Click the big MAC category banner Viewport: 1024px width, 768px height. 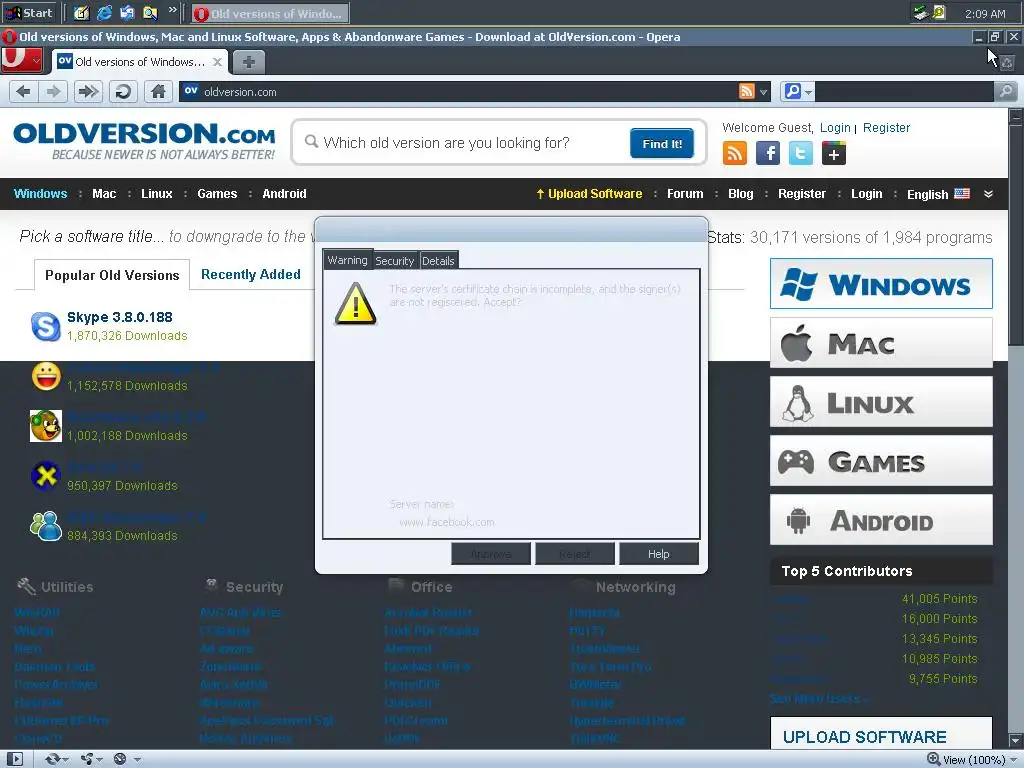pos(881,343)
